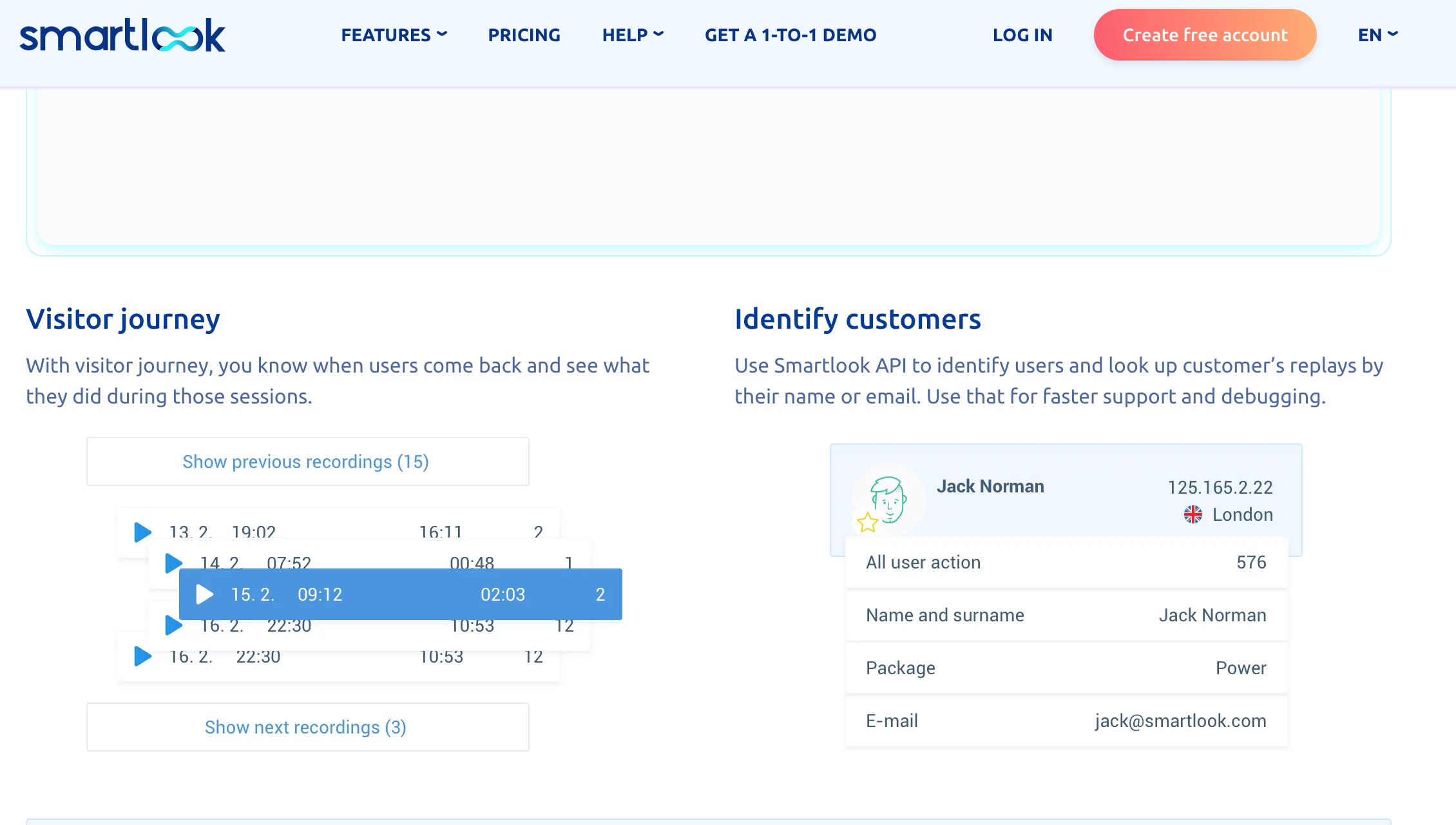Click the Package row label

tap(900, 668)
